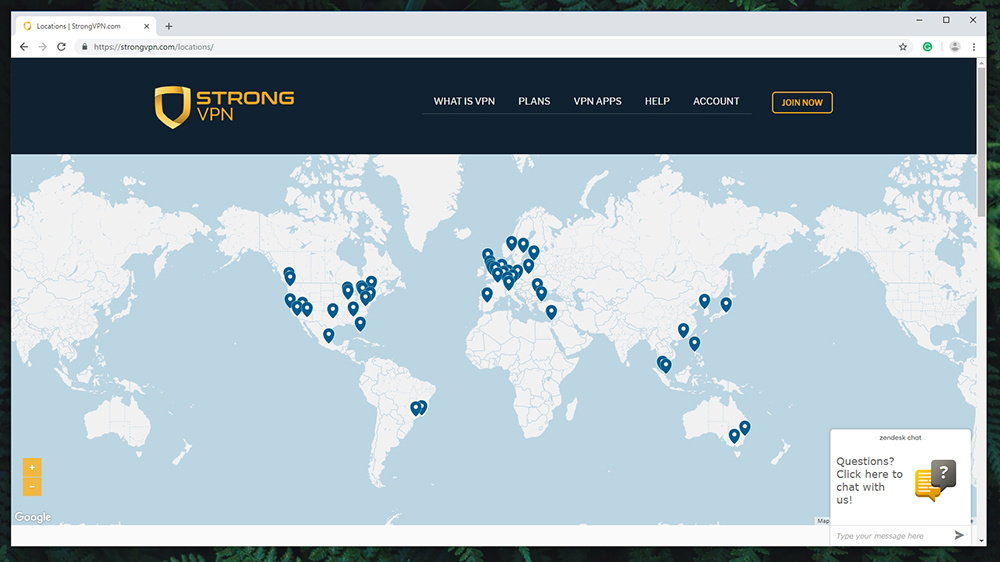1000x562 pixels.
Task: Select the Israel server location pin
Action: pos(551,311)
